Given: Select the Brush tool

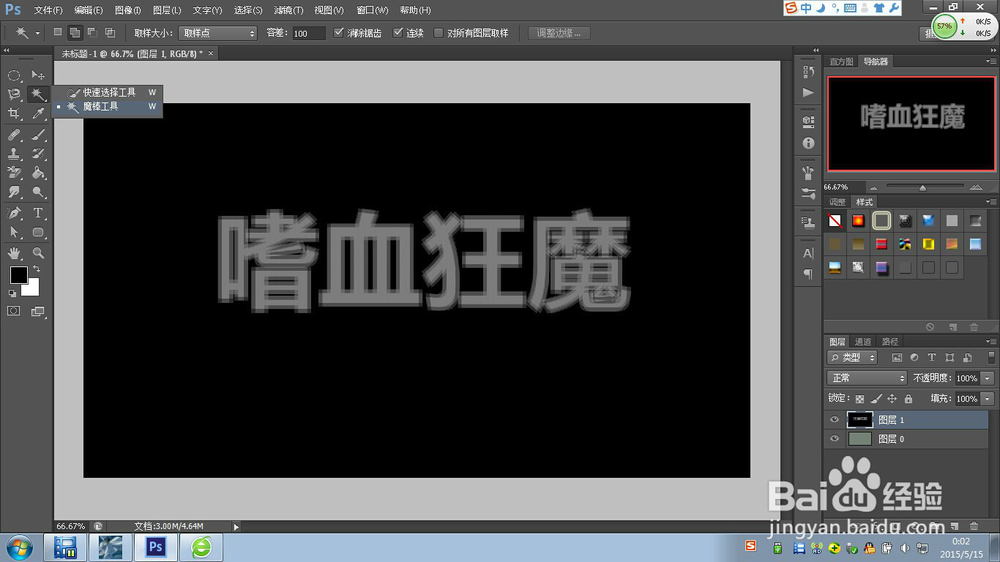Looking at the screenshot, I should tap(38, 135).
